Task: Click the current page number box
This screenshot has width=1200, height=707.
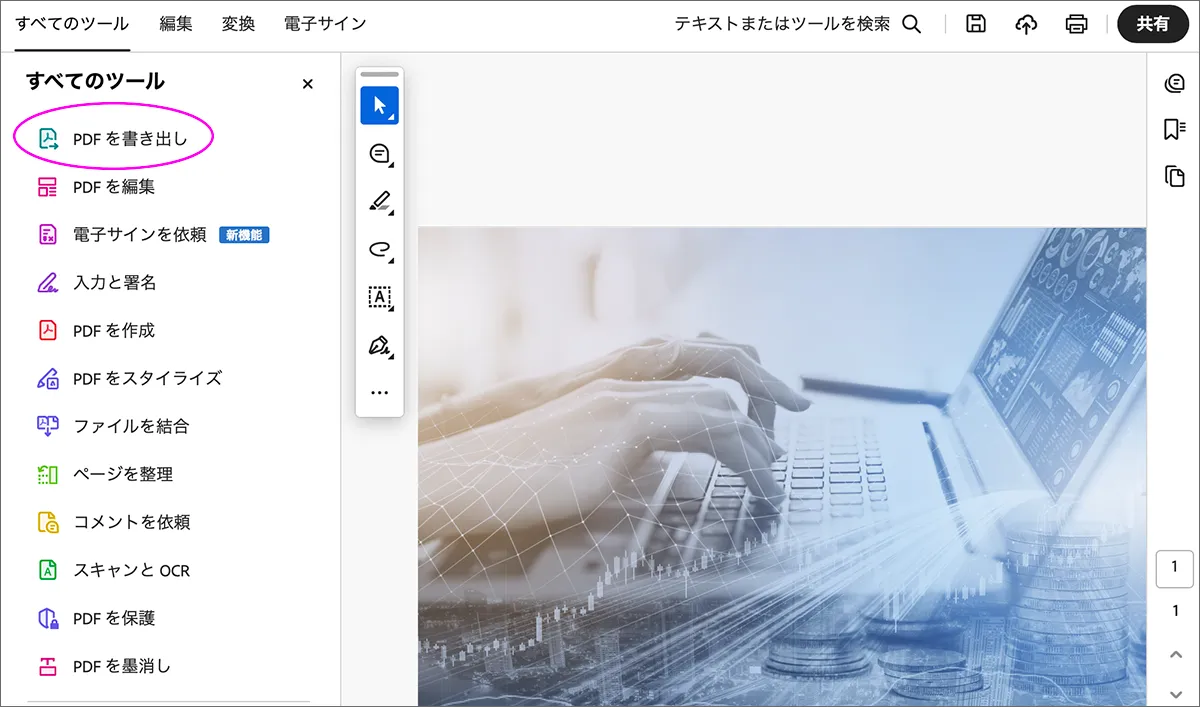Action: (1174, 568)
